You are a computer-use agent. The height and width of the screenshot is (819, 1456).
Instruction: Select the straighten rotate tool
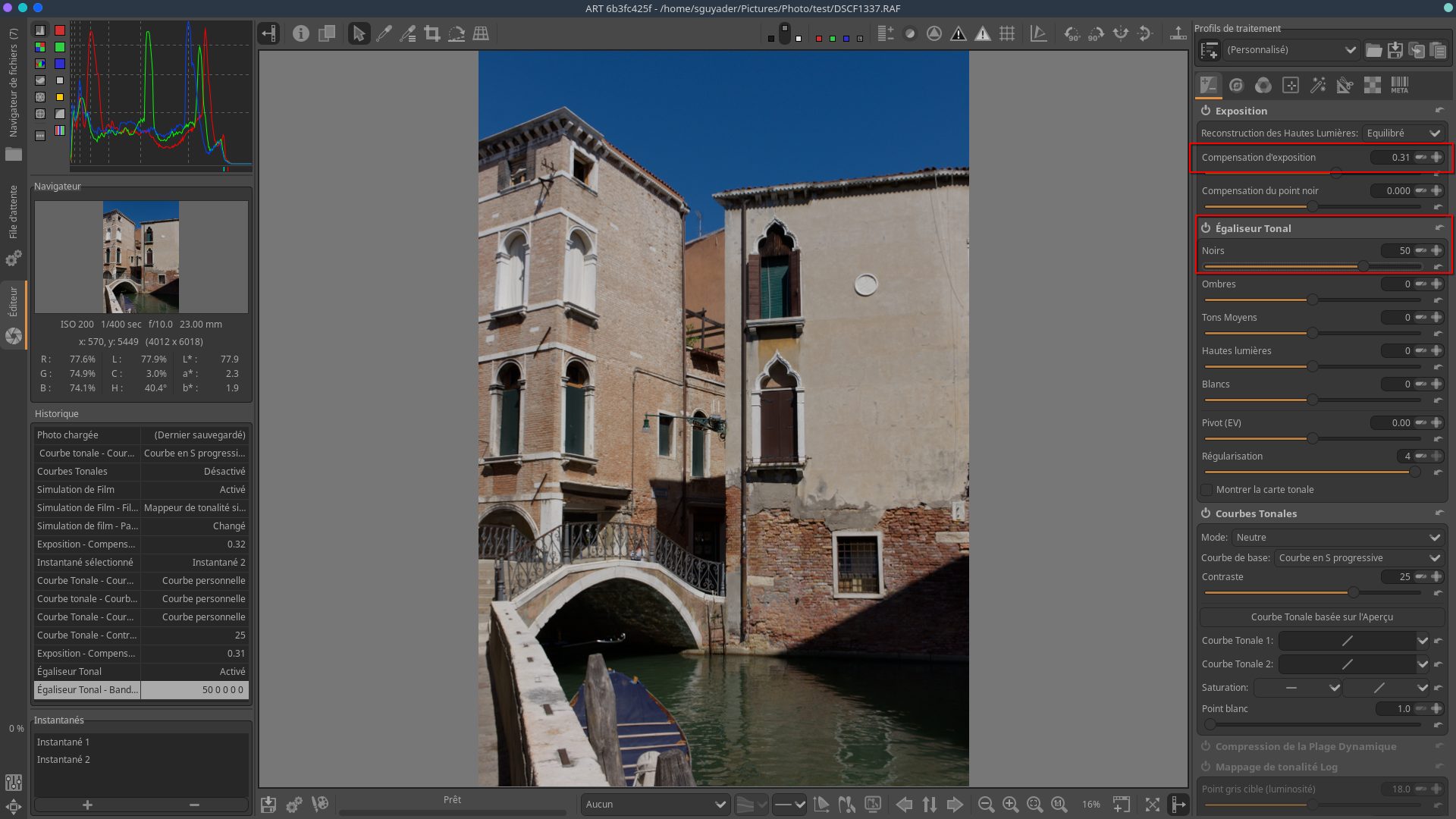(x=457, y=33)
